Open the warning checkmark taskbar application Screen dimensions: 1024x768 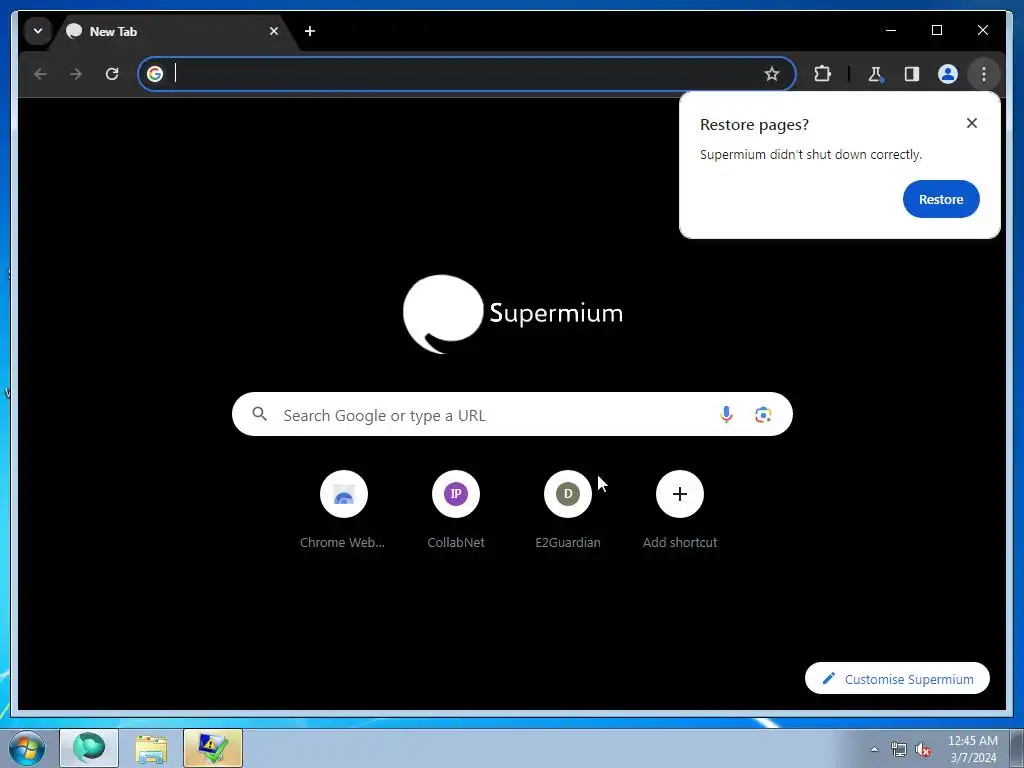pyautogui.click(x=213, y=748)
